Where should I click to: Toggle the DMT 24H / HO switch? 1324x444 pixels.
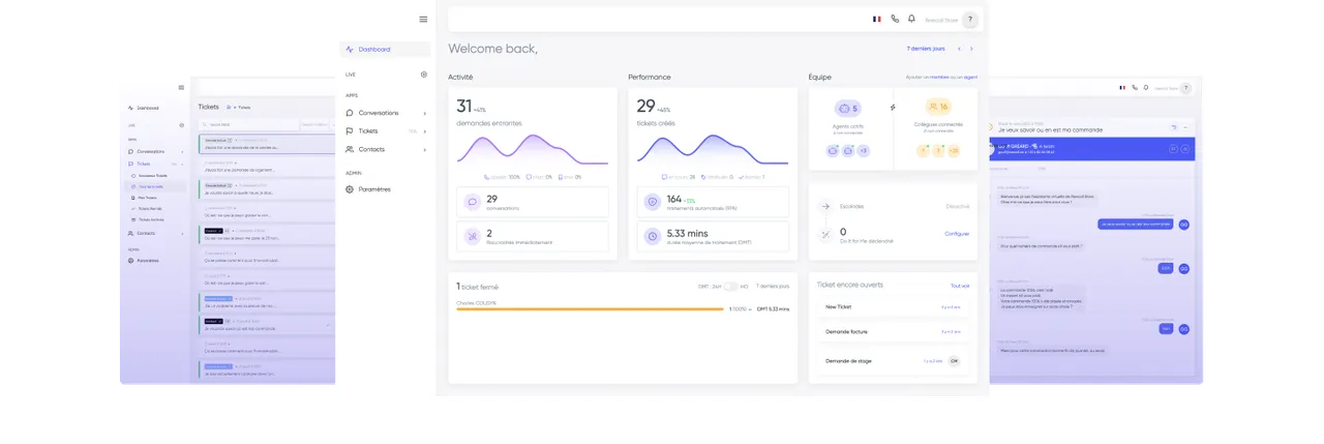click(731, 287)
